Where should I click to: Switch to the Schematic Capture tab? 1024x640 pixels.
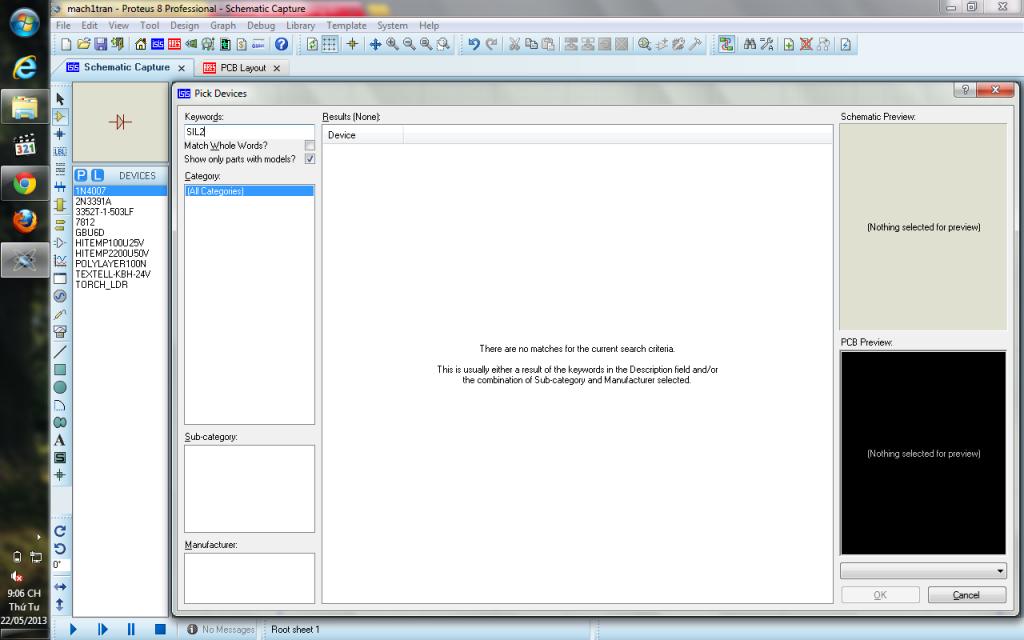coord(127,67)
